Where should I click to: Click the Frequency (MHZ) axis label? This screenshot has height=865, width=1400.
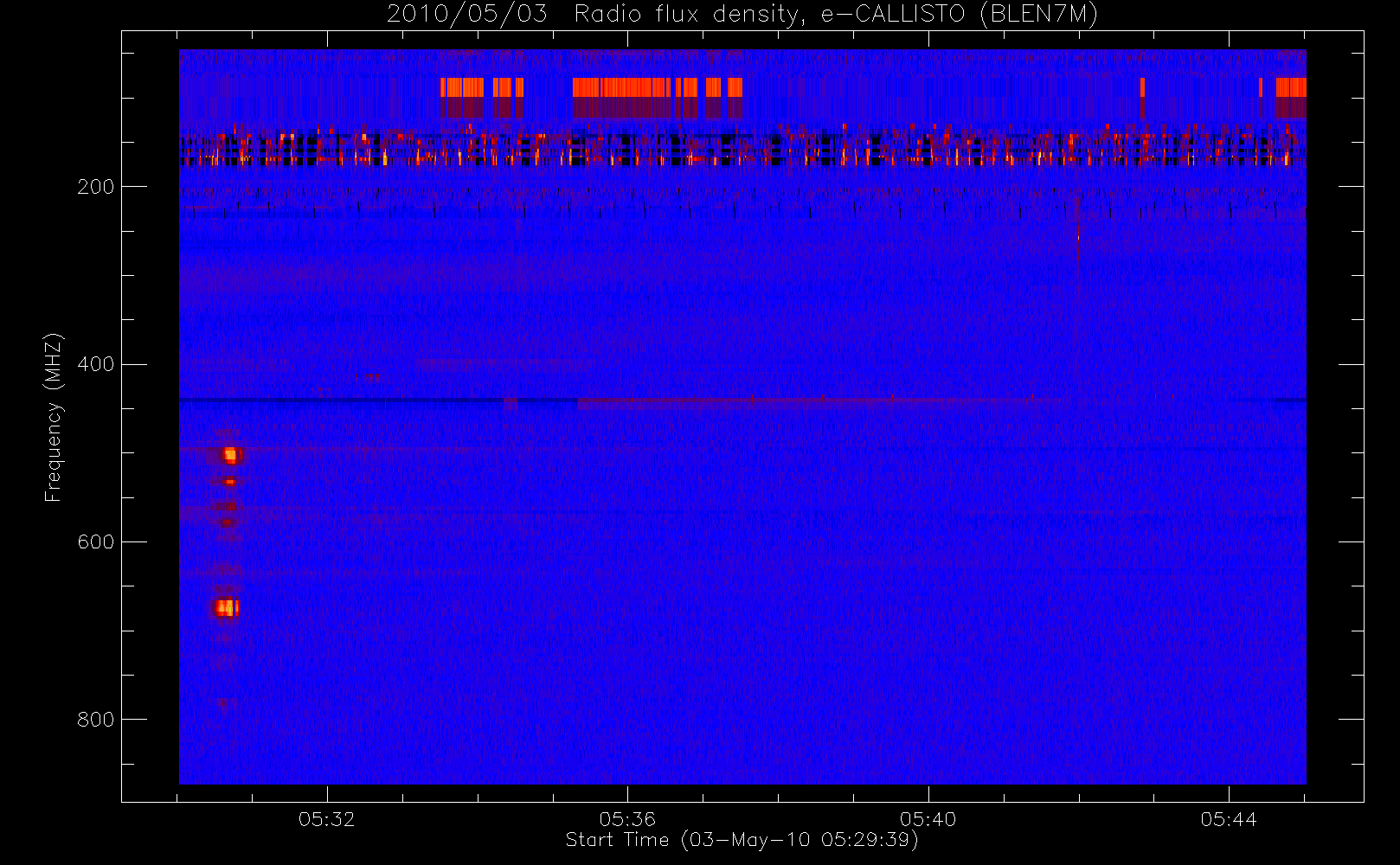tap(54, 417)
